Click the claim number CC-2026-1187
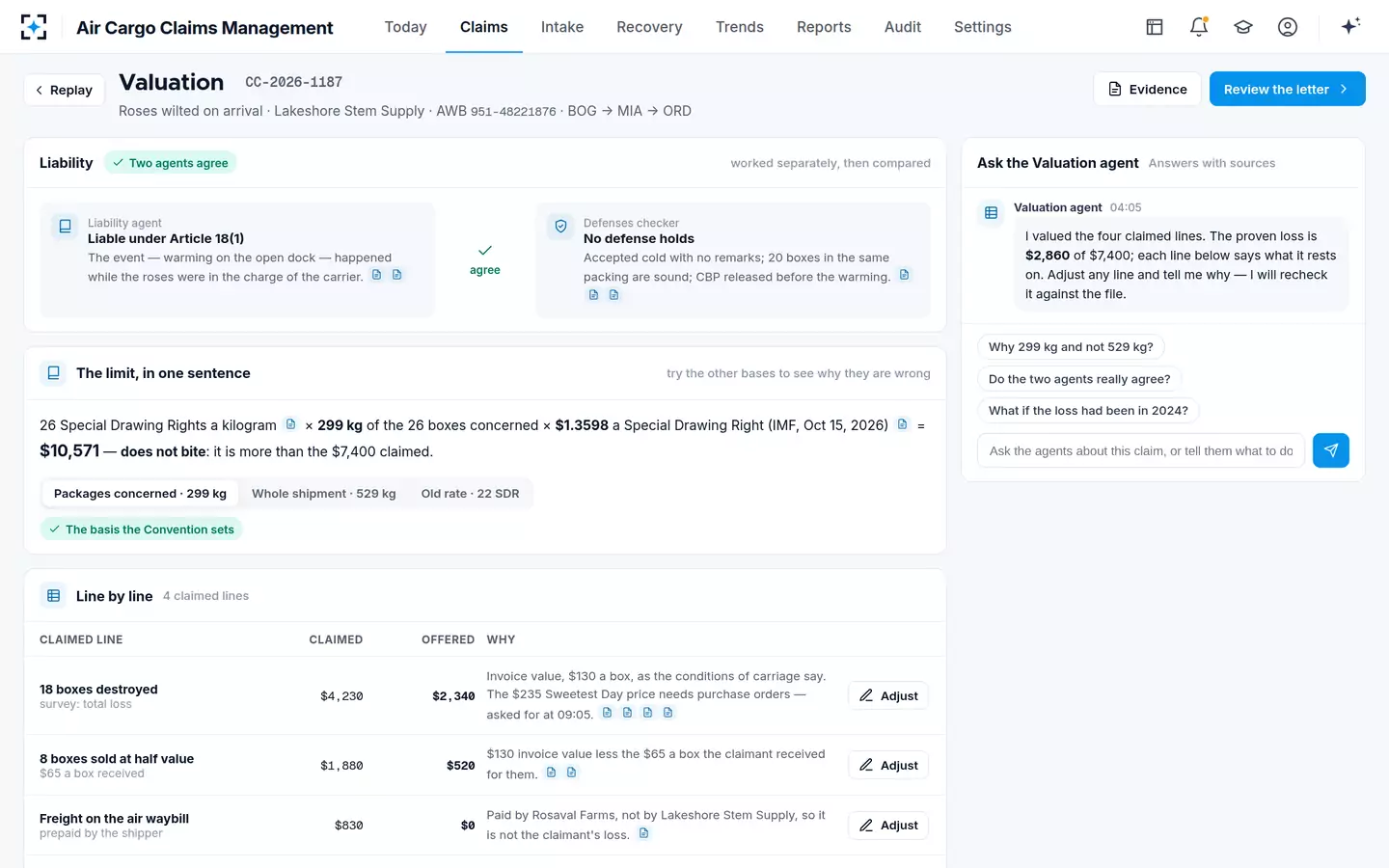Image resolution: width=1389 pixels, height=868 pixels. point(293,82)
